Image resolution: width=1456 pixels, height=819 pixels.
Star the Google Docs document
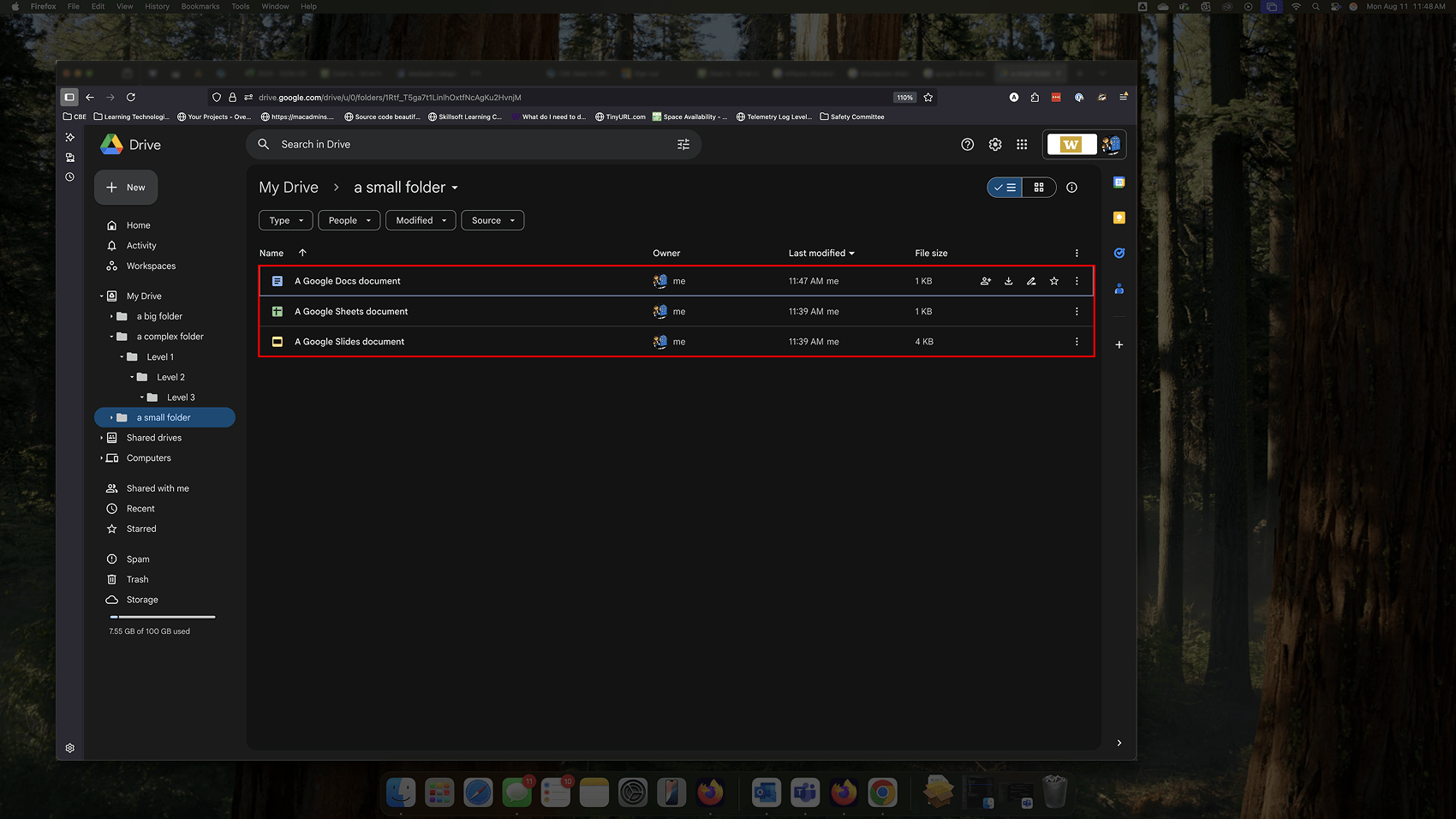pyautogui.click(x=1053, y=280)
